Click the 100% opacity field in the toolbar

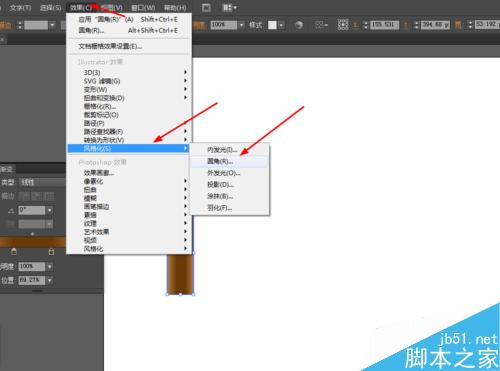pyautogui.click(x=224, y=25)
